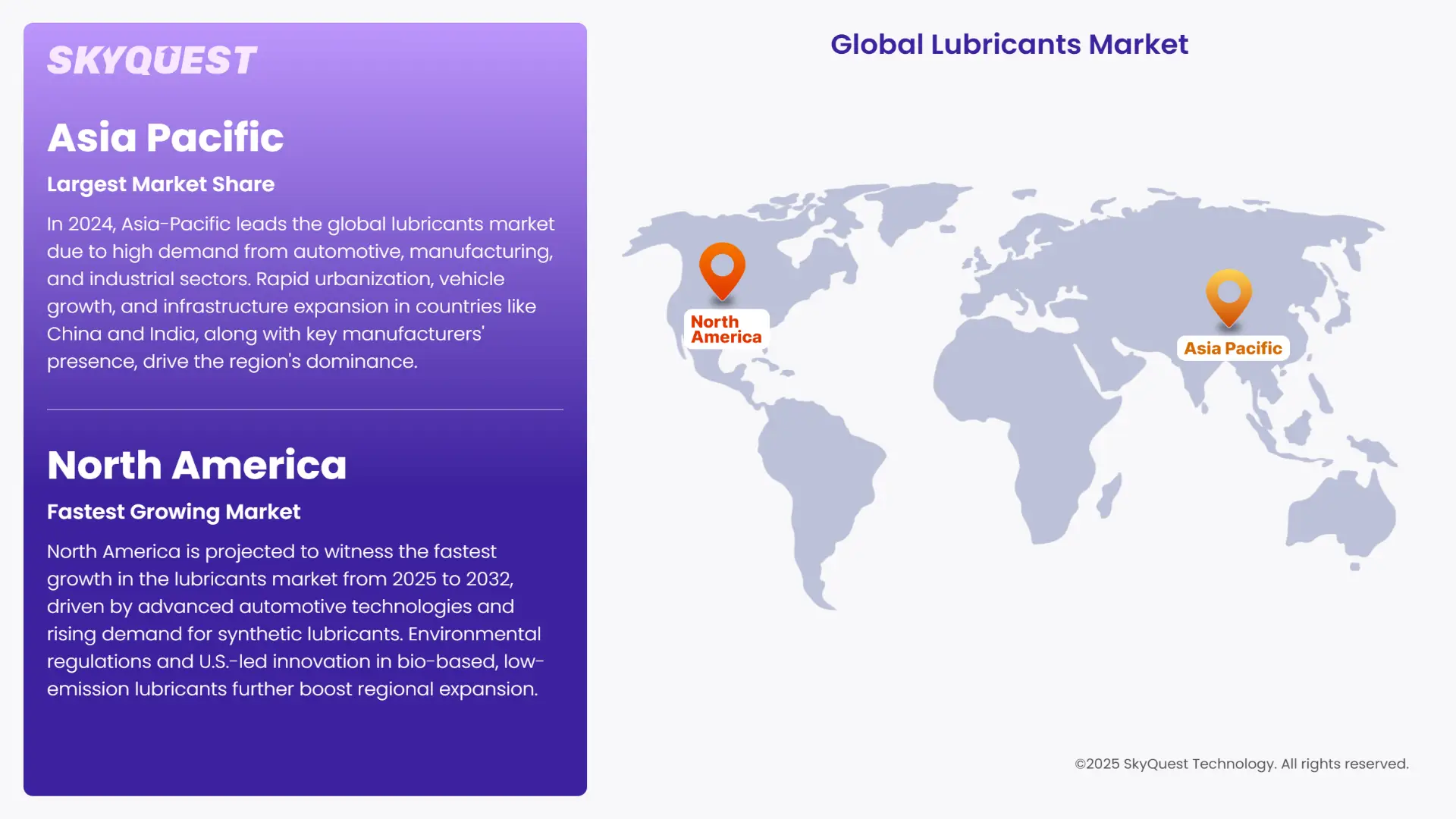Click the purple information panel background
1456x819 pixels.
(303, 743)
